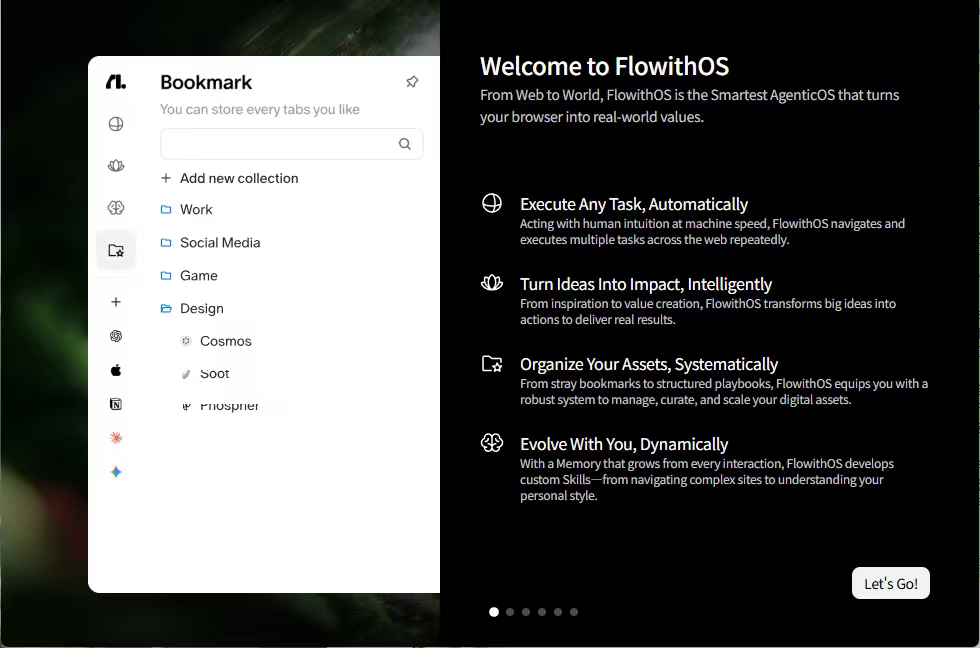
Task: Select the starred folder bookmark icon
Action: tap(116, 250)
